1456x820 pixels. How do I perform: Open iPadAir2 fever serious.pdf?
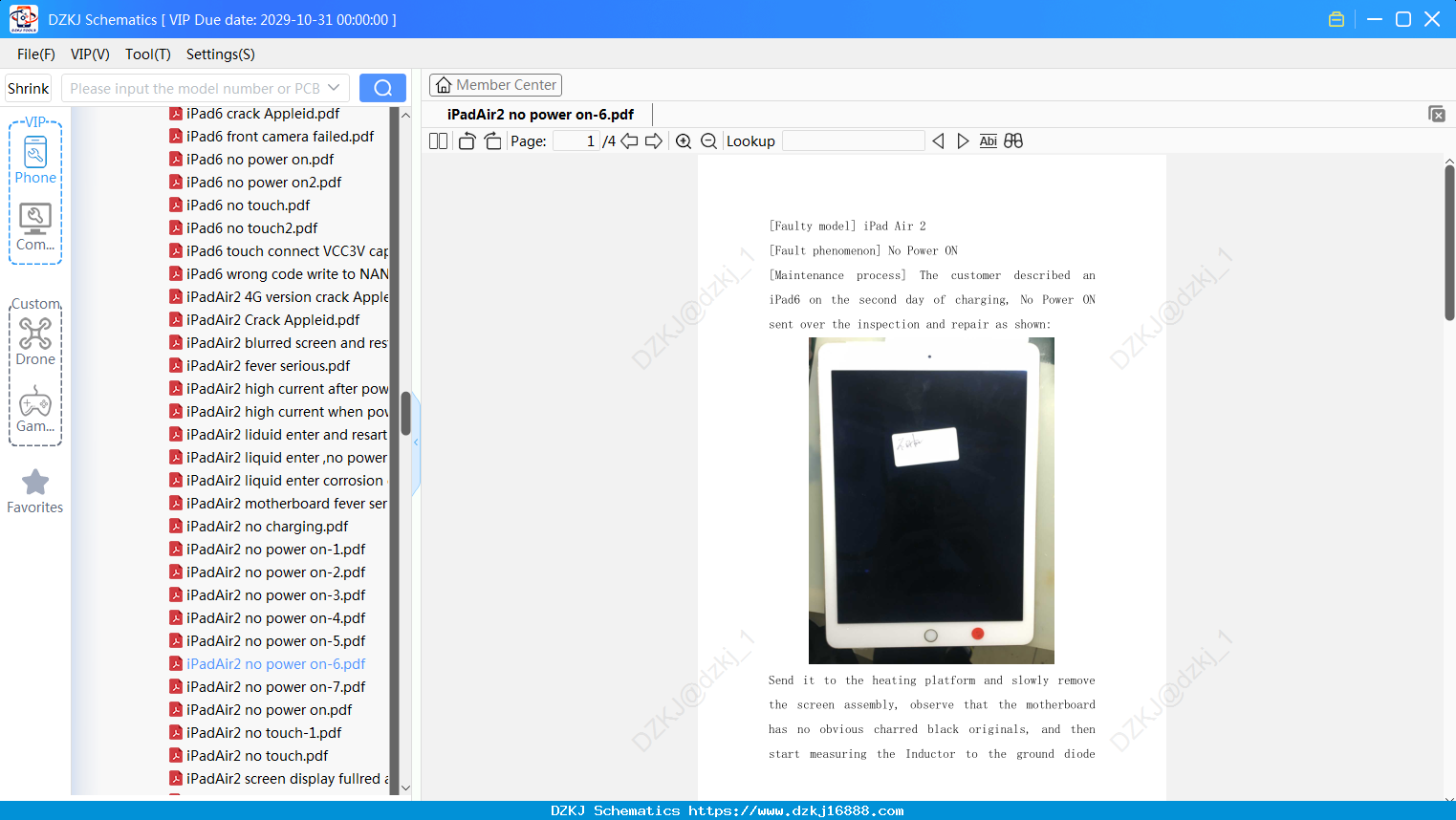tap(269, 366)
